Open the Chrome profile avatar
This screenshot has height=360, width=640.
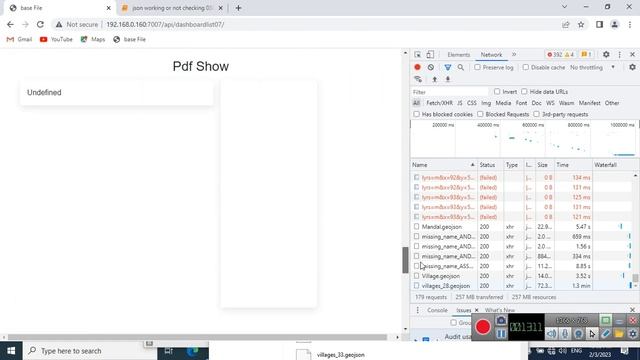pos(615,24)
